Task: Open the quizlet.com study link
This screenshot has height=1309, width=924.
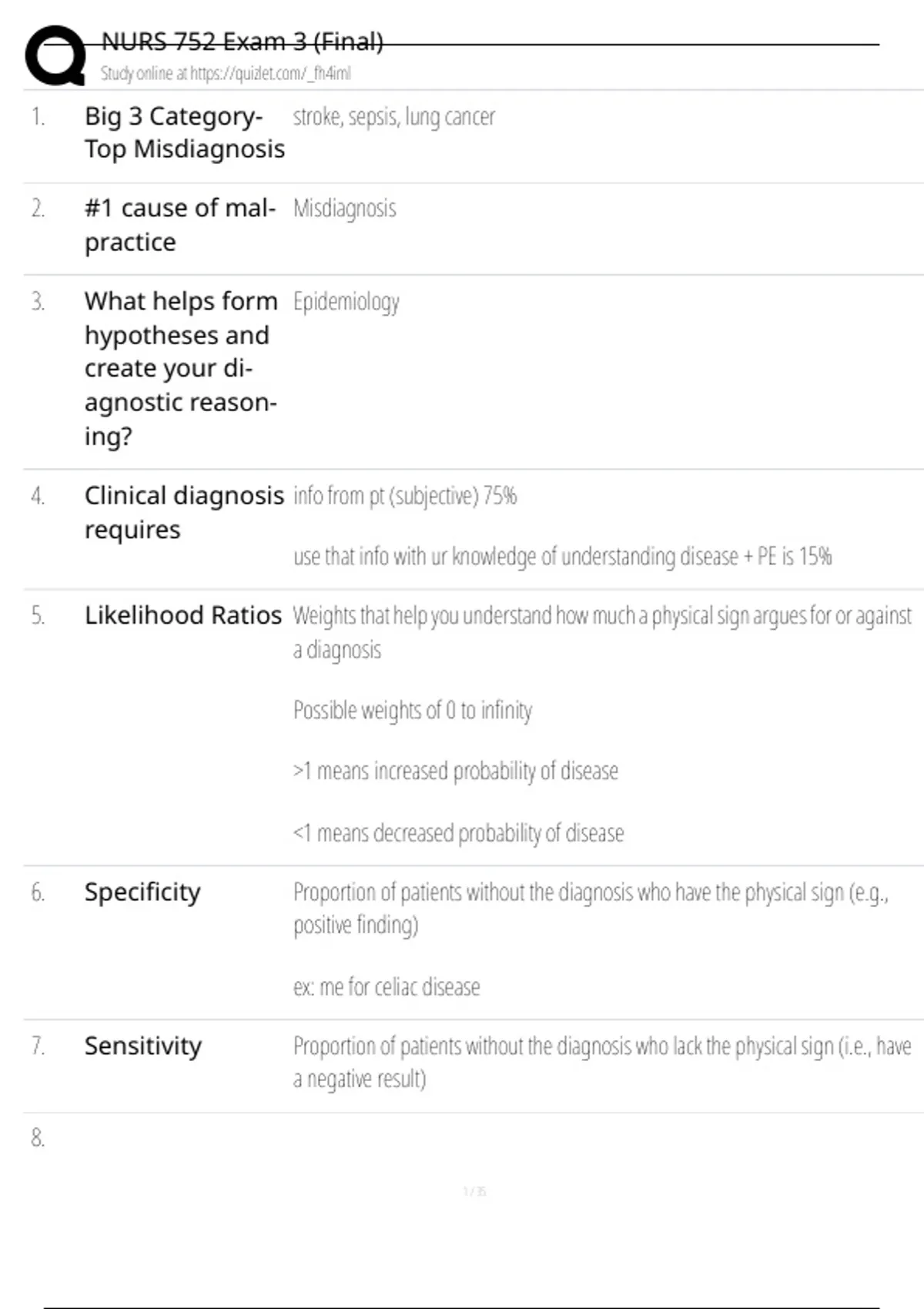Action: click(226, 74)
